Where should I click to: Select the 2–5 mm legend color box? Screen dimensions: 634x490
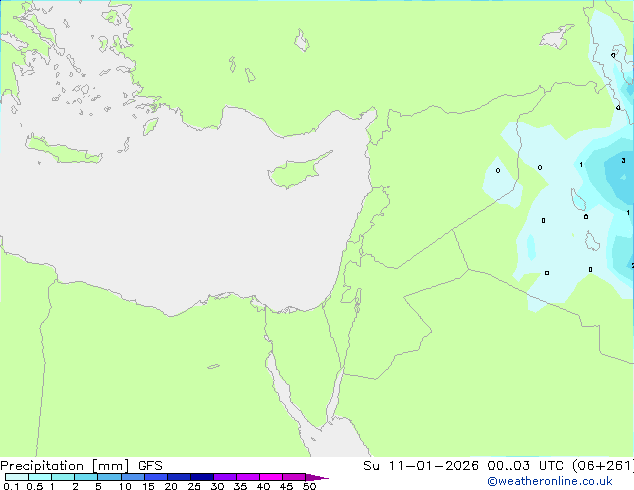click(x=86, y=477)
